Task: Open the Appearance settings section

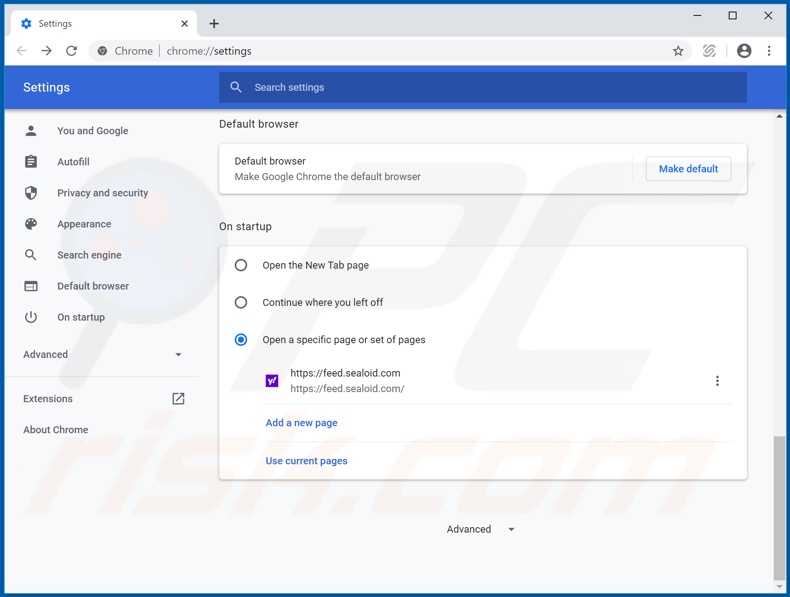Action: 84,224
